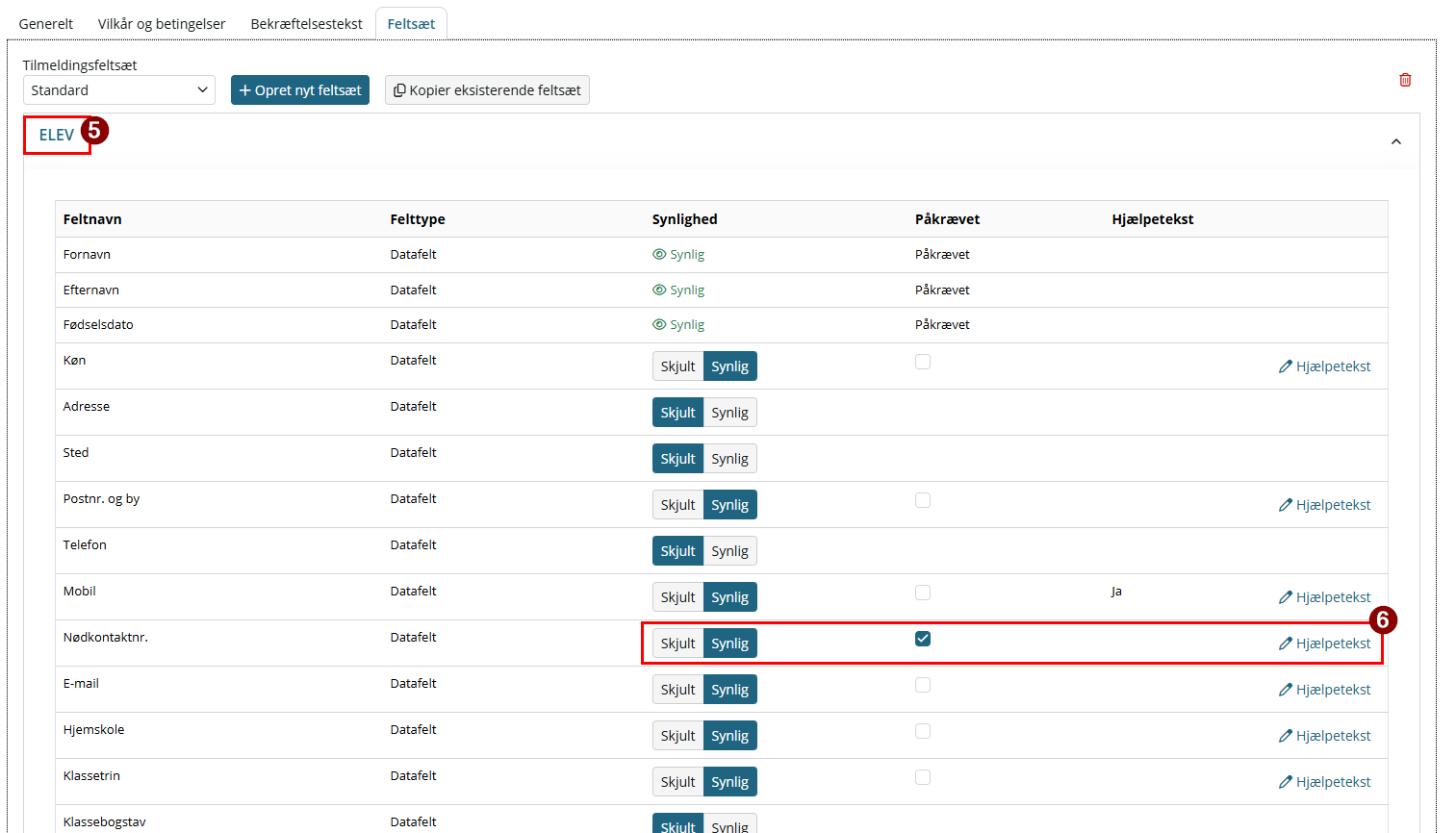Screen dimensions: 1456x833
Task: Edit Hjælpetekst for Køn
Action: 1324,366
